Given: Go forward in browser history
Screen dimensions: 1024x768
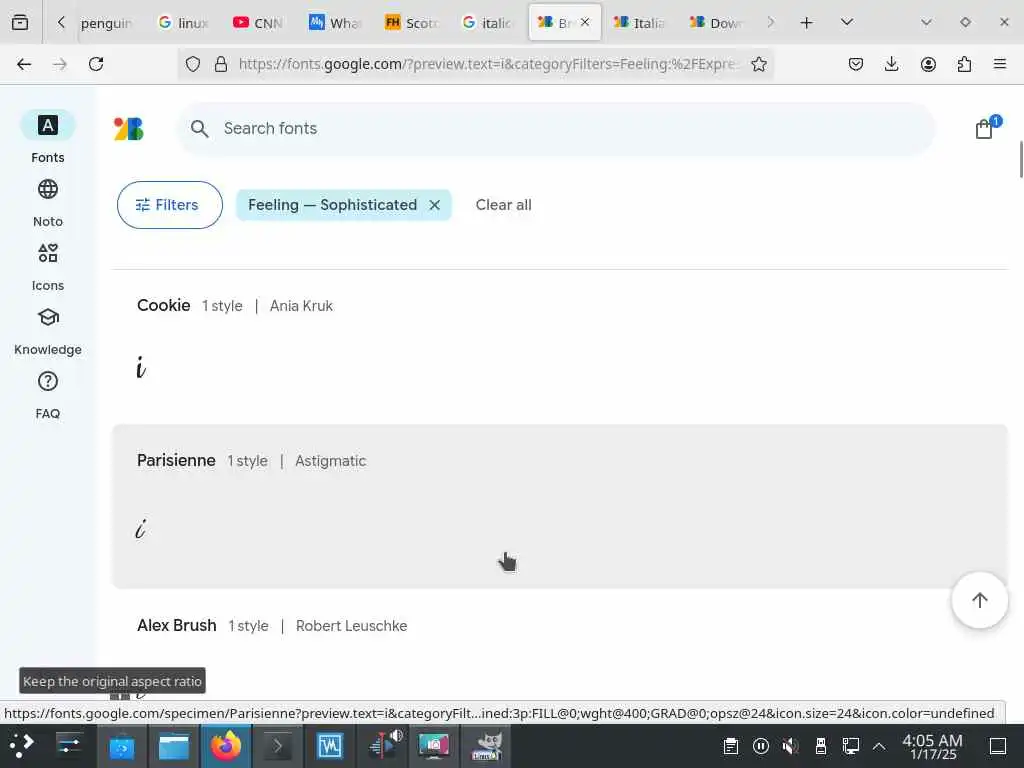Looking at the screenshot, I should click(60, 64).
